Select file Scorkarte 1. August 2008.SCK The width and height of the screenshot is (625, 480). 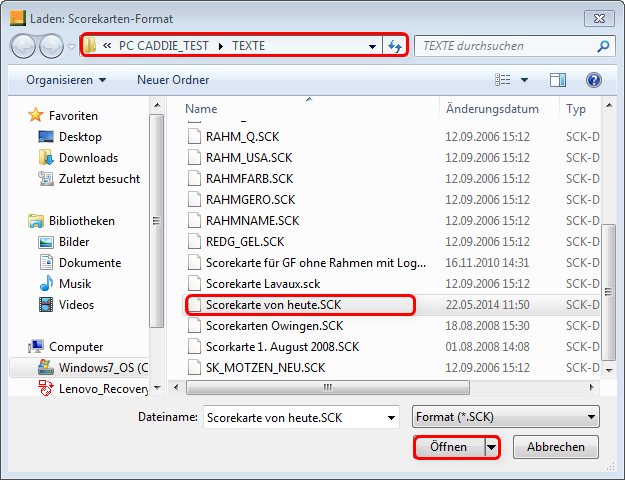pos(282,347)
